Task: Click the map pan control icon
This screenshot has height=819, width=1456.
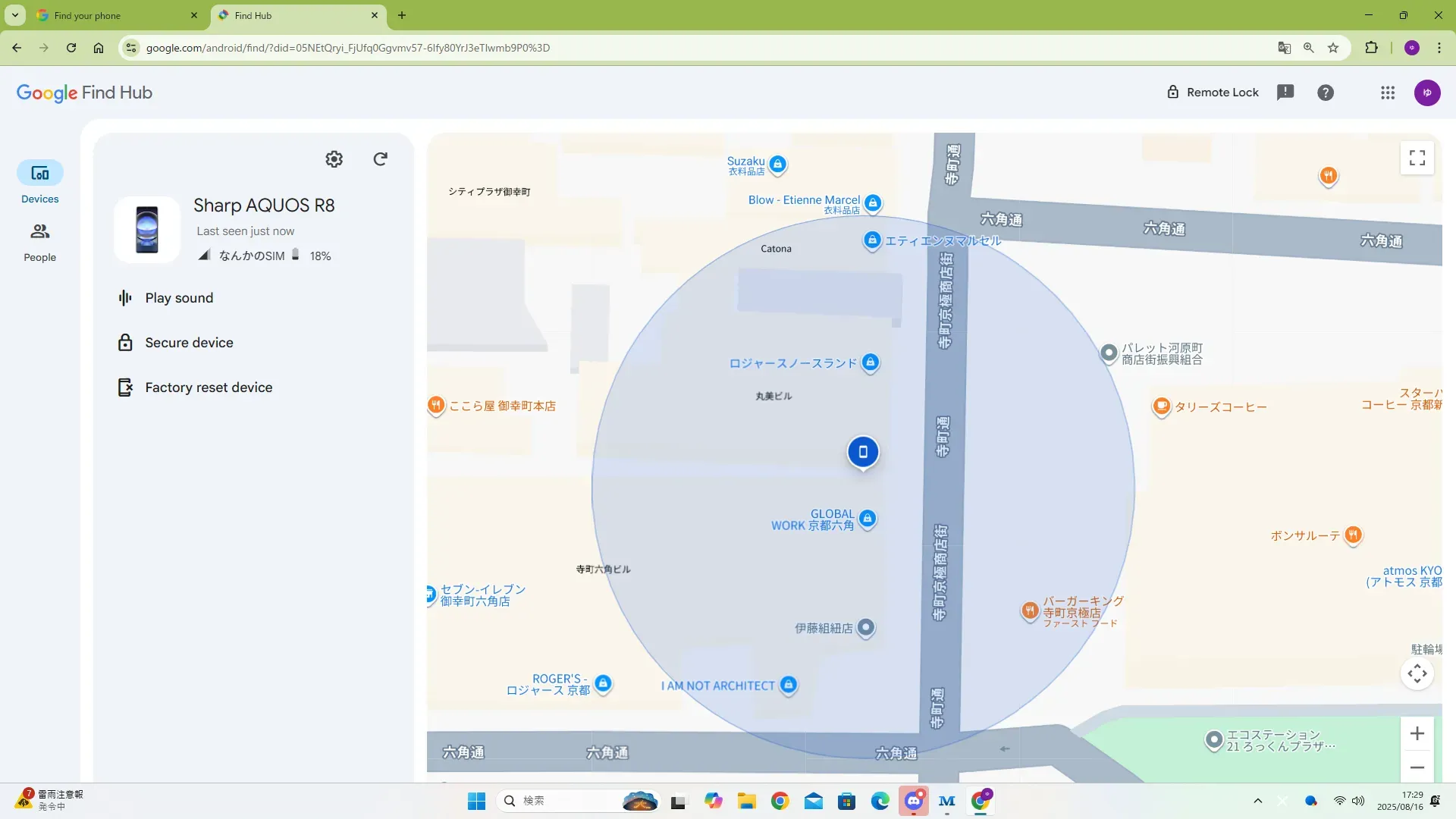Action: (x=1417, y=673)
